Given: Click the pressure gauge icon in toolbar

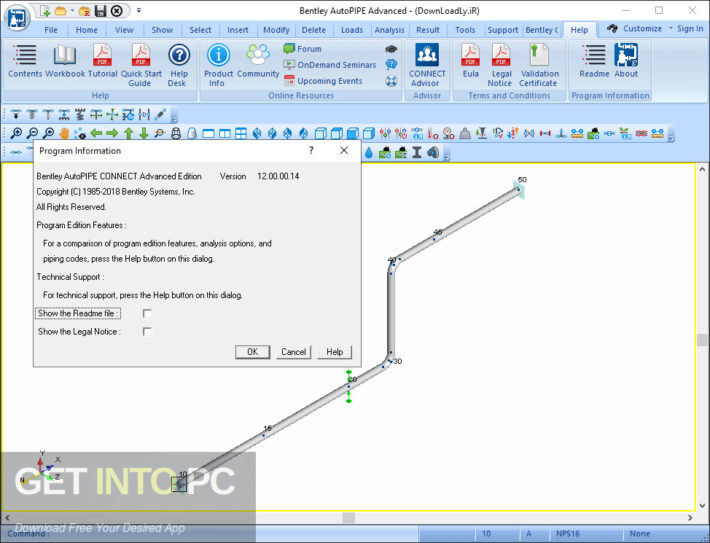Looking at the screenshot, I should pos(448,133).
